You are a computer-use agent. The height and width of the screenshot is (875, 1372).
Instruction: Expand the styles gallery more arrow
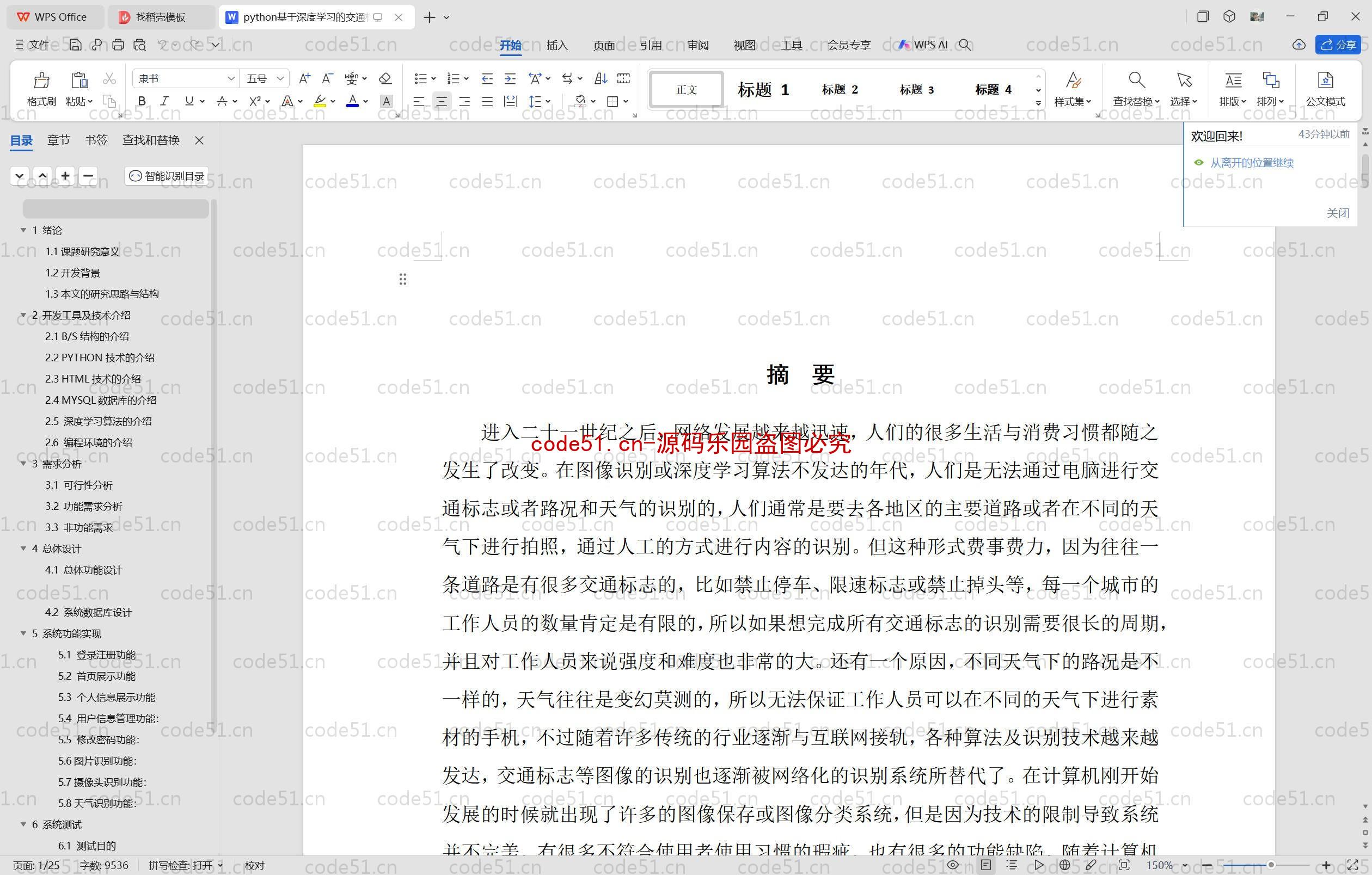1038,103
